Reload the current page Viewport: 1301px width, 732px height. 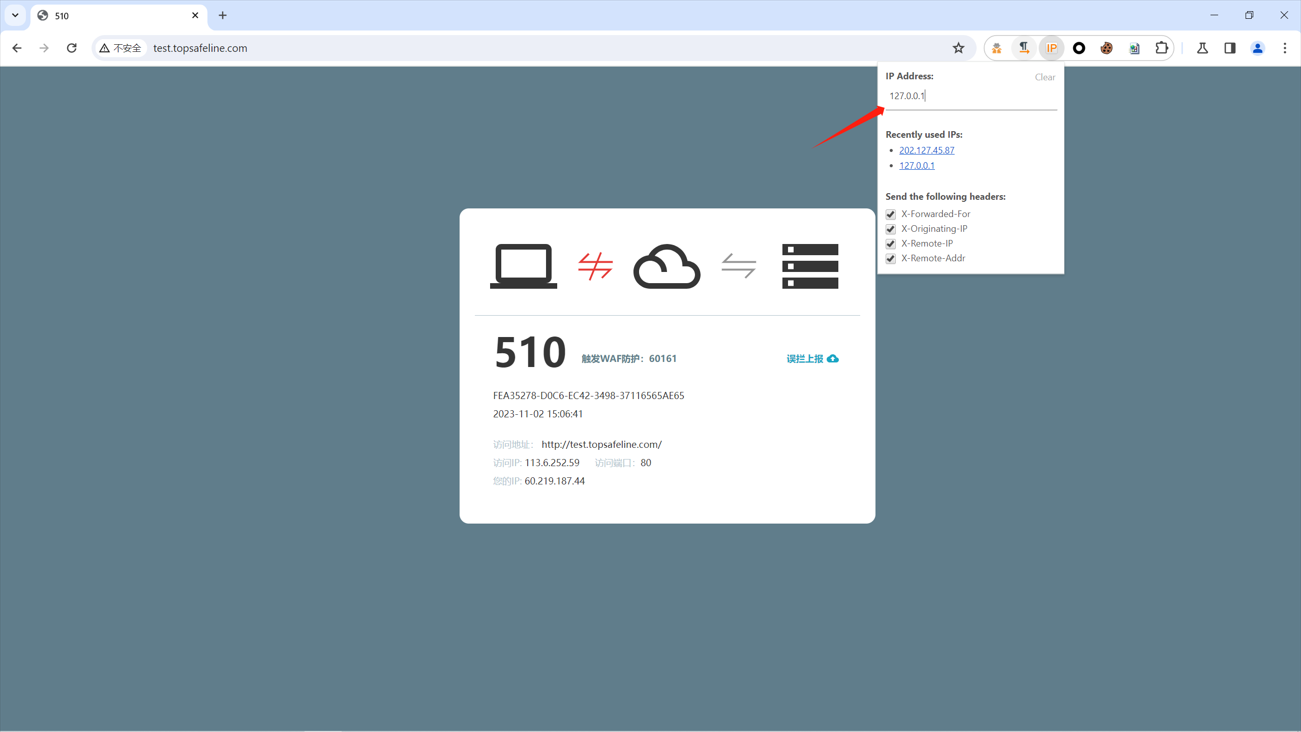click(x=72, y=48)
